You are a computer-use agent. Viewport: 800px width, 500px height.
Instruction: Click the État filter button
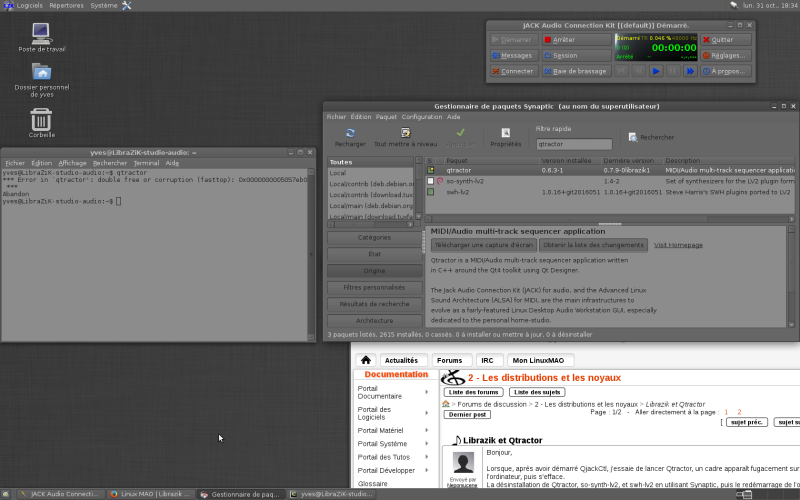point(374,254)
